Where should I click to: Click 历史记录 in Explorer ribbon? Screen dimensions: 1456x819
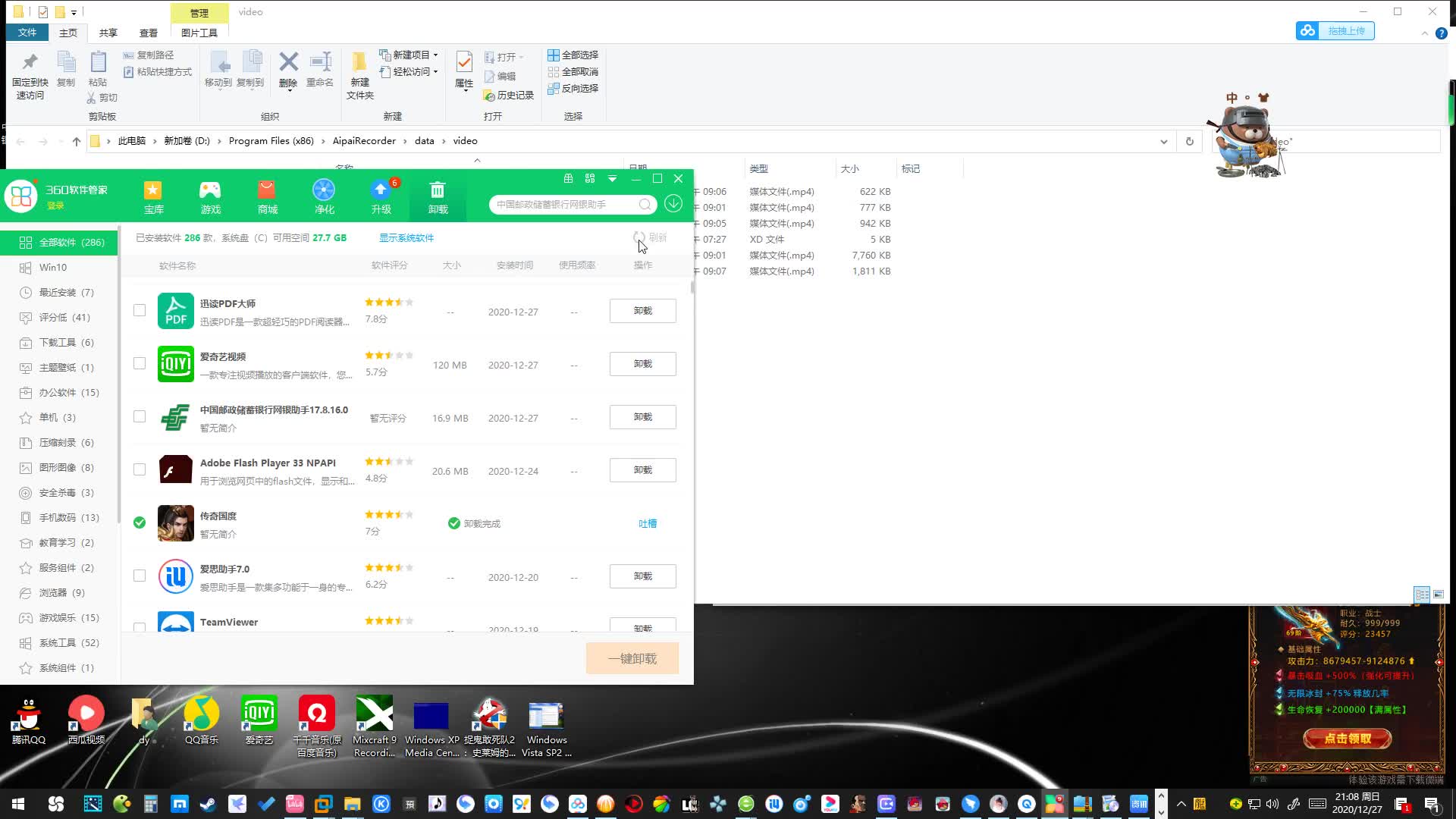[x=509, y=96]
